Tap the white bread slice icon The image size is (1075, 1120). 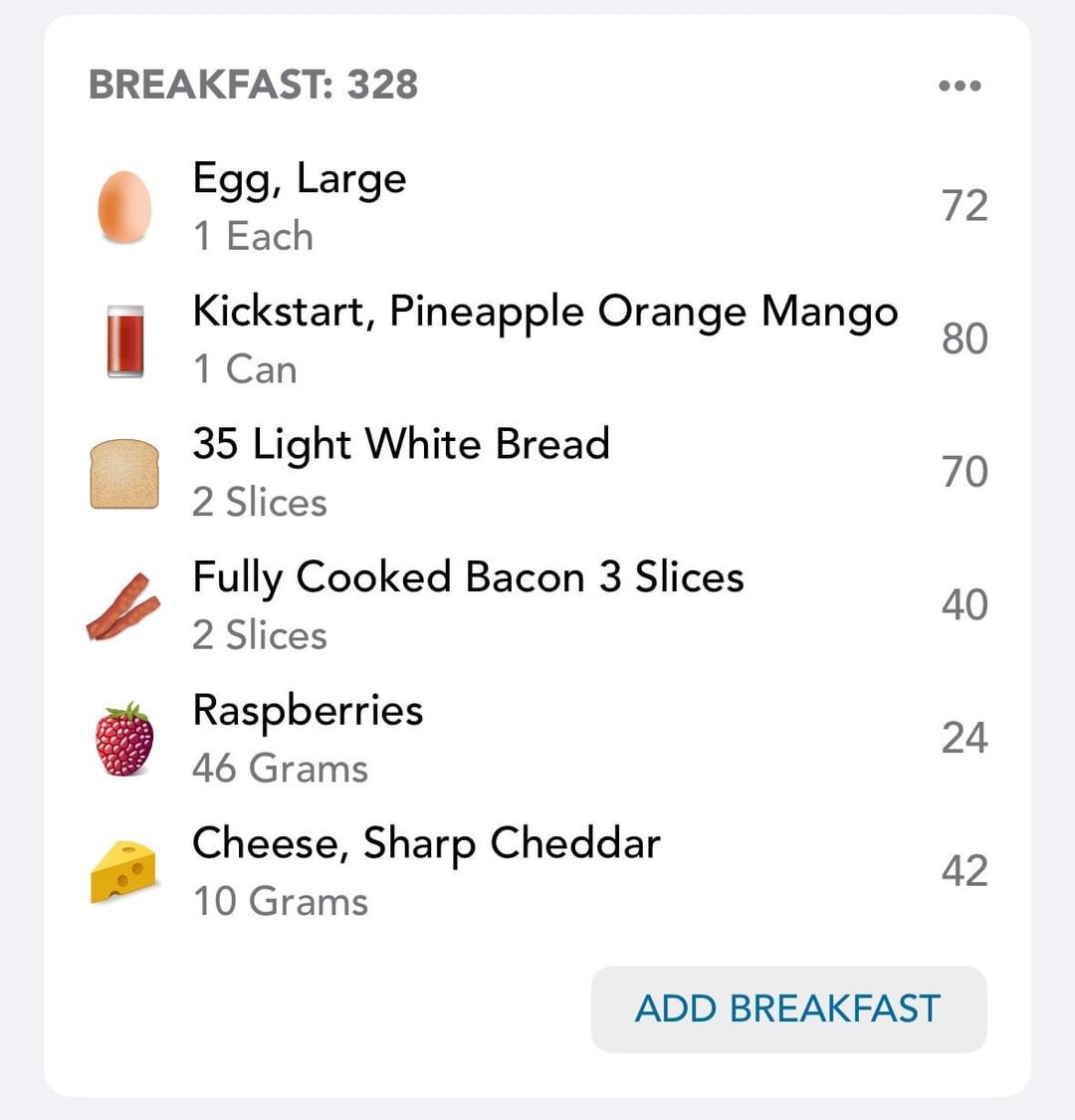pyautogui.click(x=124, y=474)
